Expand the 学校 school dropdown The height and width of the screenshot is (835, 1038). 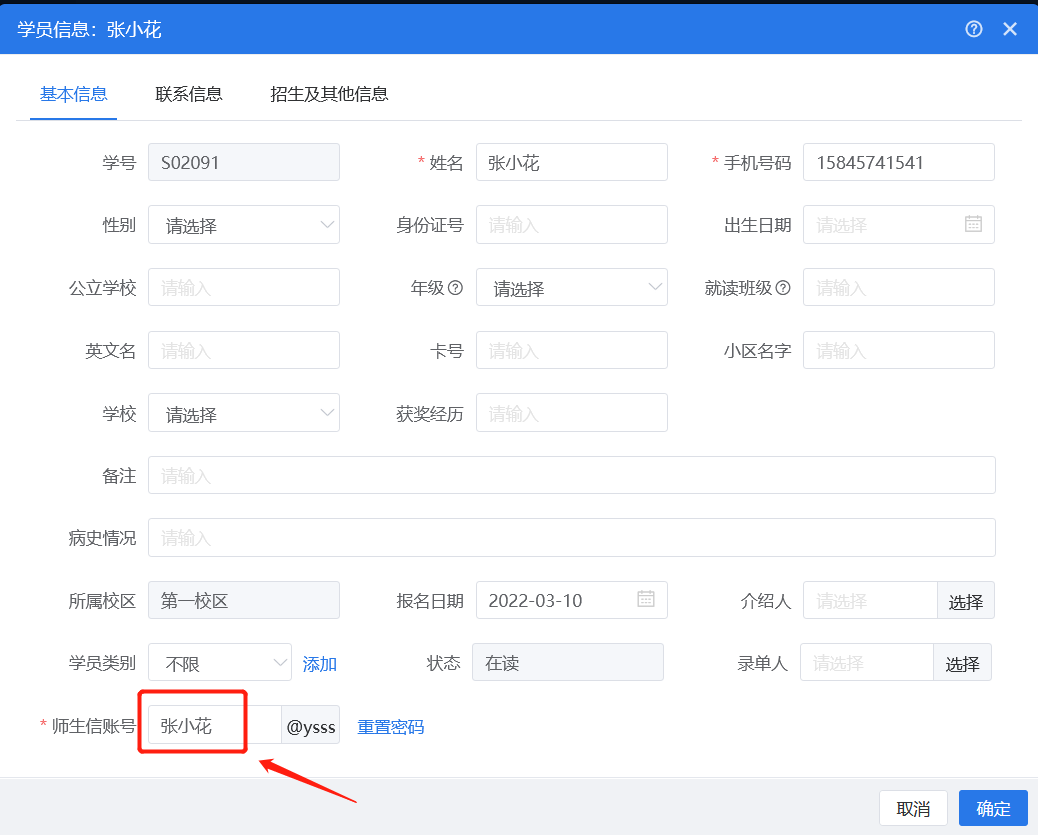(243, 412)
